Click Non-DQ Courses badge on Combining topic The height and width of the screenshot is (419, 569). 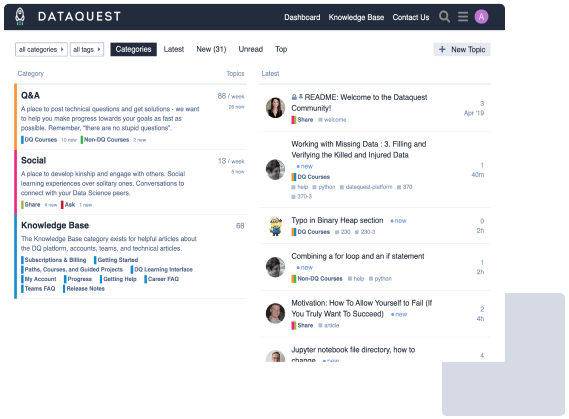tap(317, 279)
